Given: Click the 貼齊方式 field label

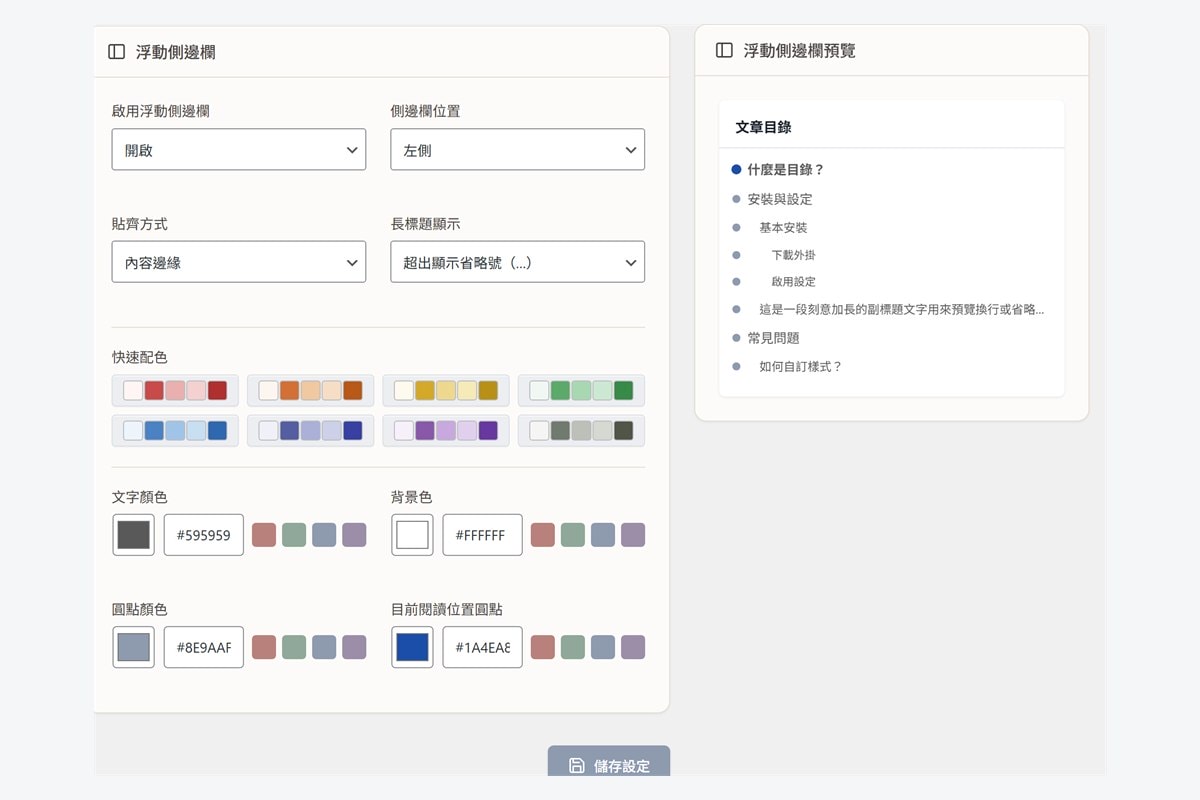Looking at the screenshot, I should [x=140, y=224].
